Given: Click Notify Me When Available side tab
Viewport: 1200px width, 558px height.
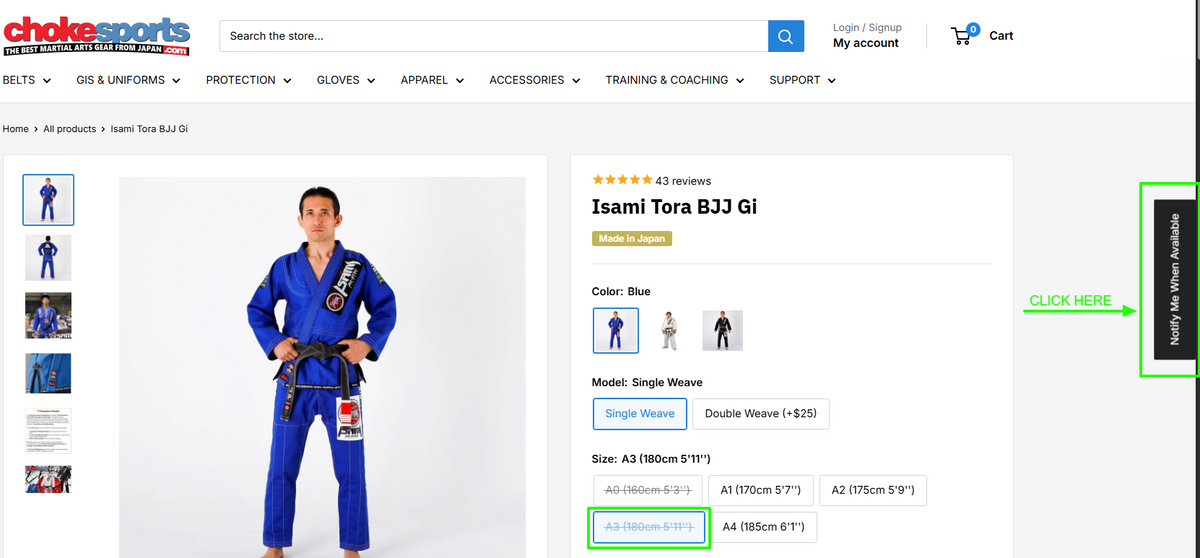Looking at the screenshot, I should pyautogui.click(x=1175, y=279).
